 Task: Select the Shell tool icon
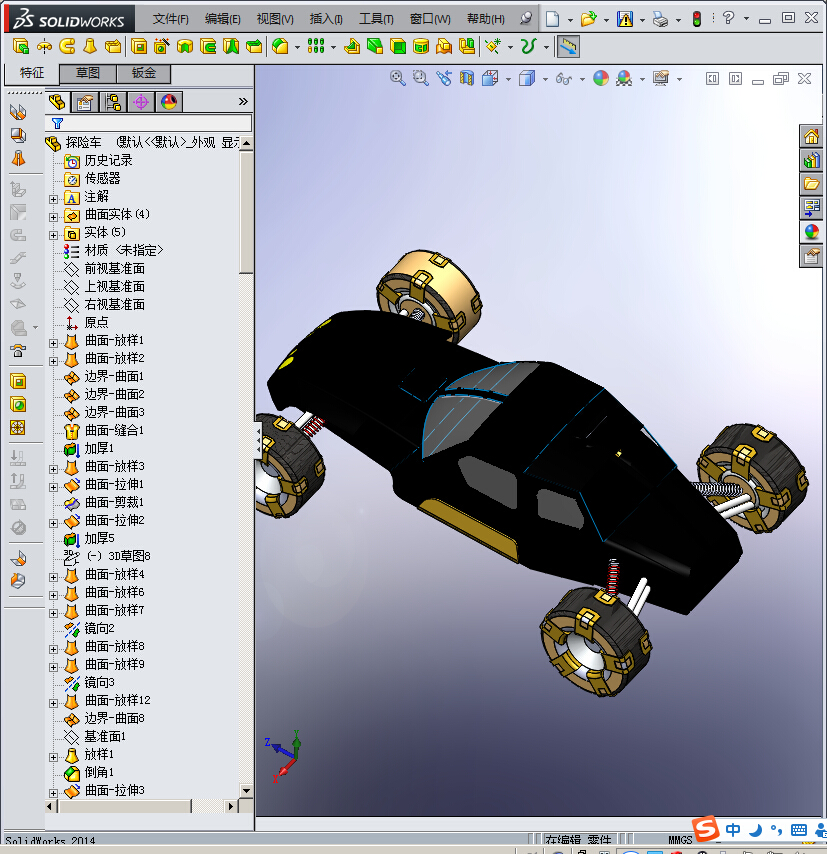(398, 47)
